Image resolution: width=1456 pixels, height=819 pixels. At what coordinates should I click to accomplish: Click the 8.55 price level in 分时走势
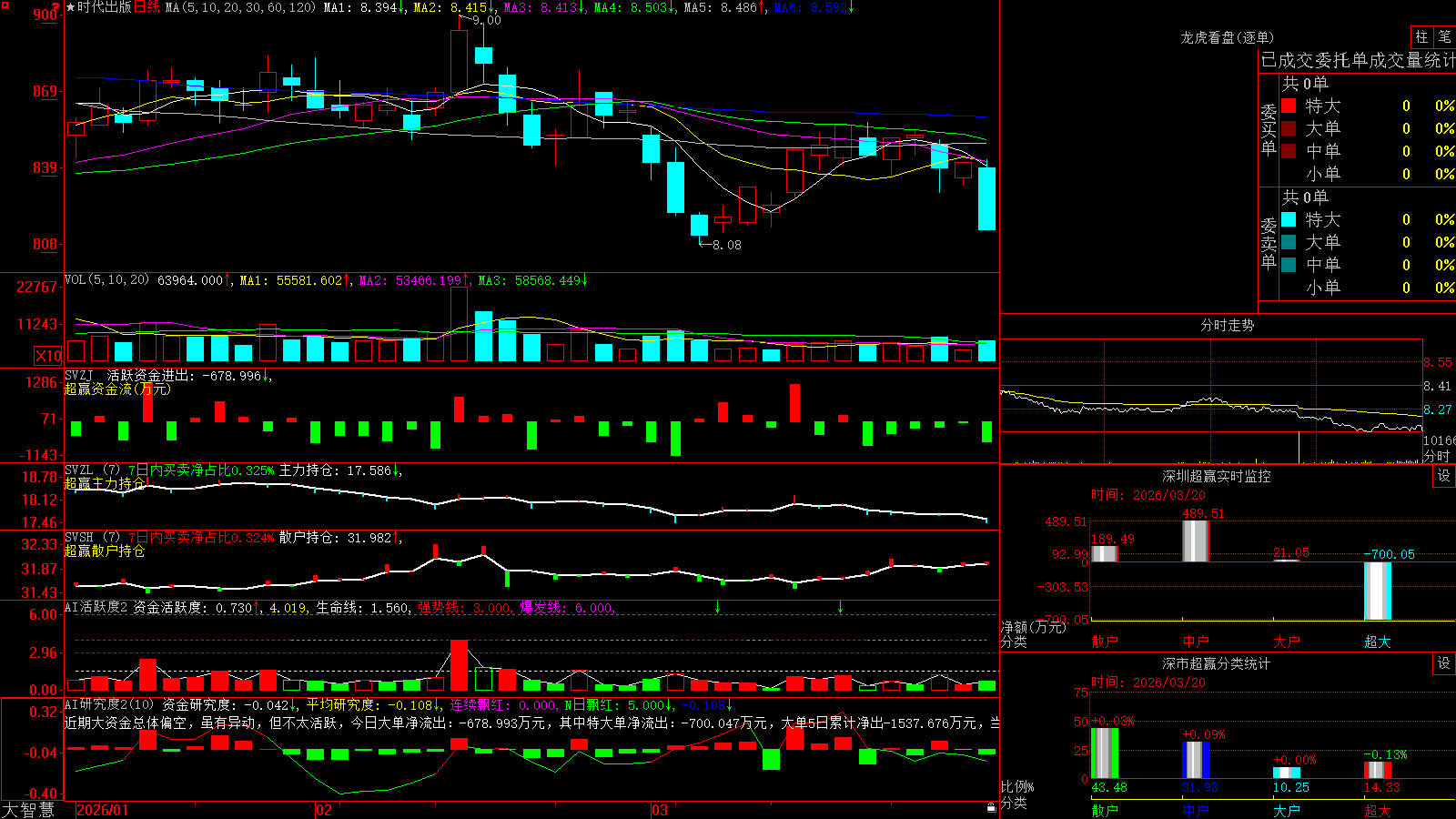[1438, 362]
